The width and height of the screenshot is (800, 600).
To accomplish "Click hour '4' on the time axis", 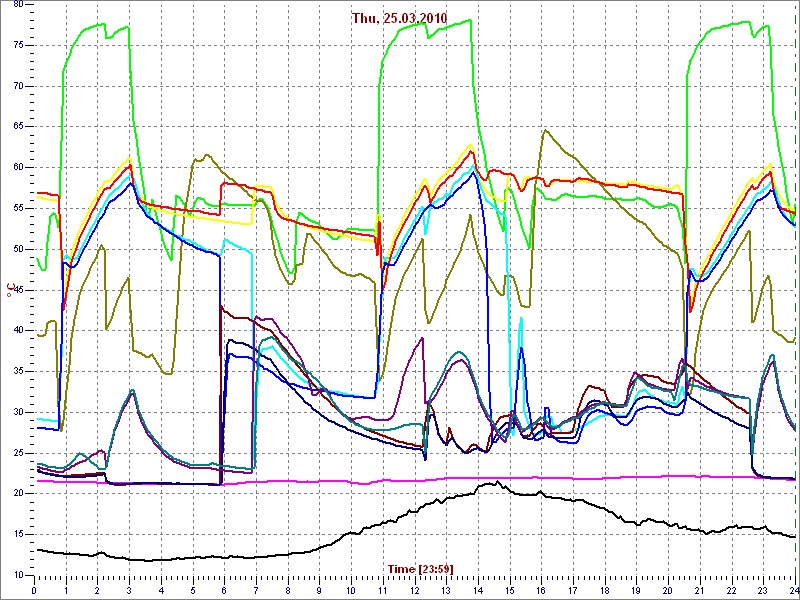I will click(x=161, y=590).
